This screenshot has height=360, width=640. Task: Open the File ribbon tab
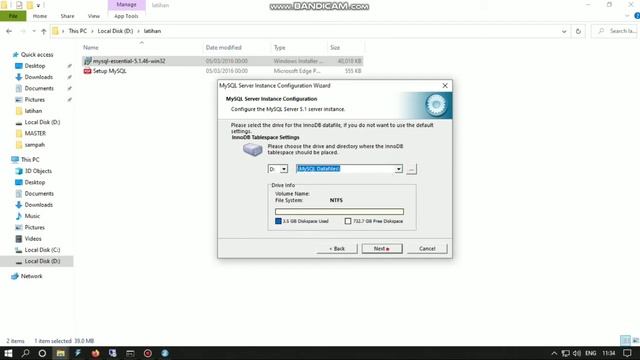click(13, 16)
